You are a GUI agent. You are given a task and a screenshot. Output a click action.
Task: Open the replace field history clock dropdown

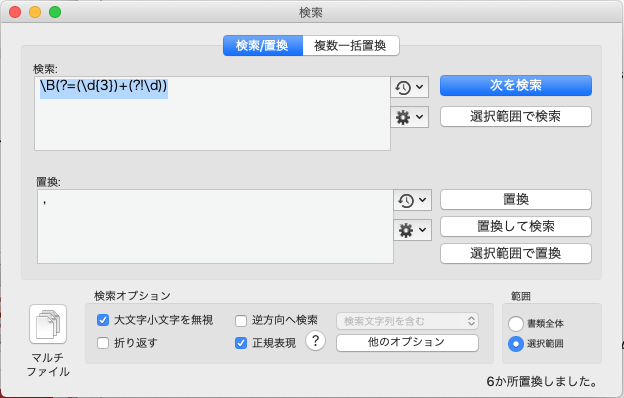click(413, 200)
